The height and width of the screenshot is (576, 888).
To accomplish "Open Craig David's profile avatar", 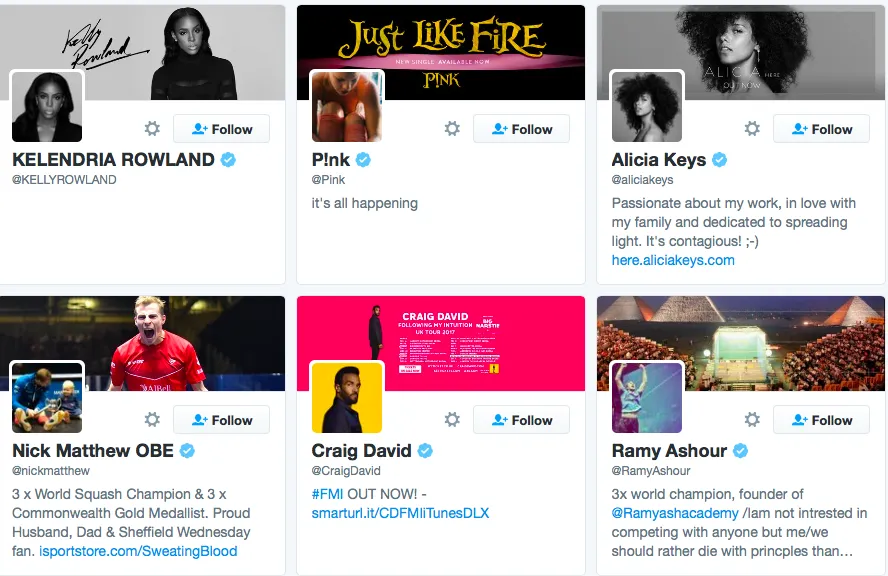I will (347, 398).
